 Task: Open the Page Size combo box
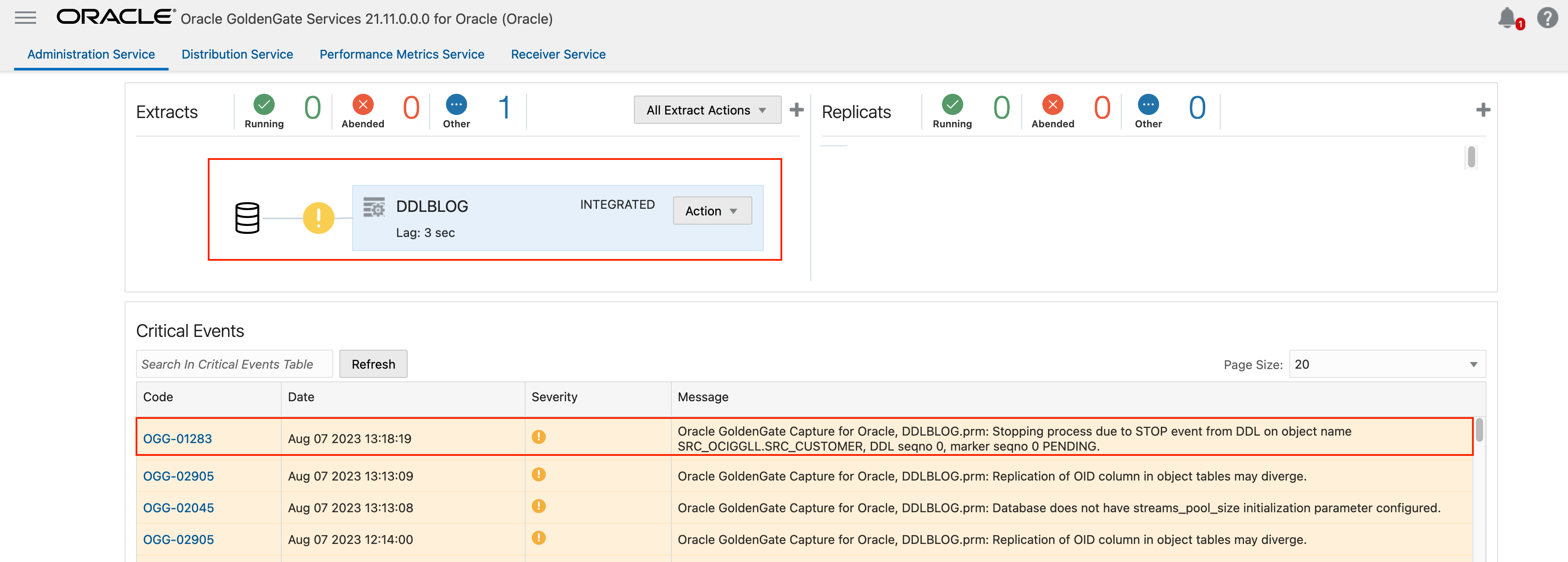pos(1387,364)
